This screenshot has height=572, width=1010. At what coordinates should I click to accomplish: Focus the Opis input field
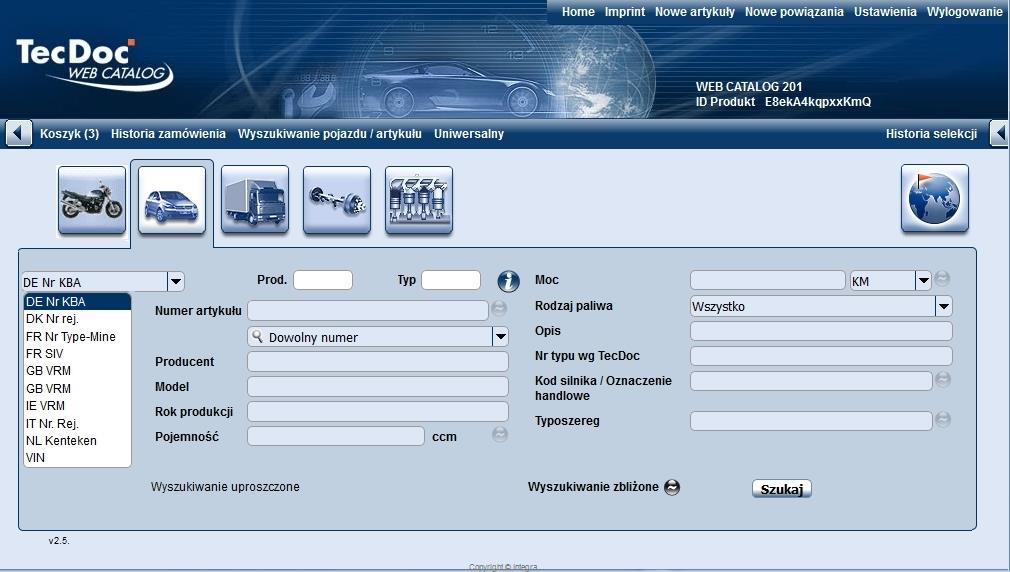click(821, 331)
